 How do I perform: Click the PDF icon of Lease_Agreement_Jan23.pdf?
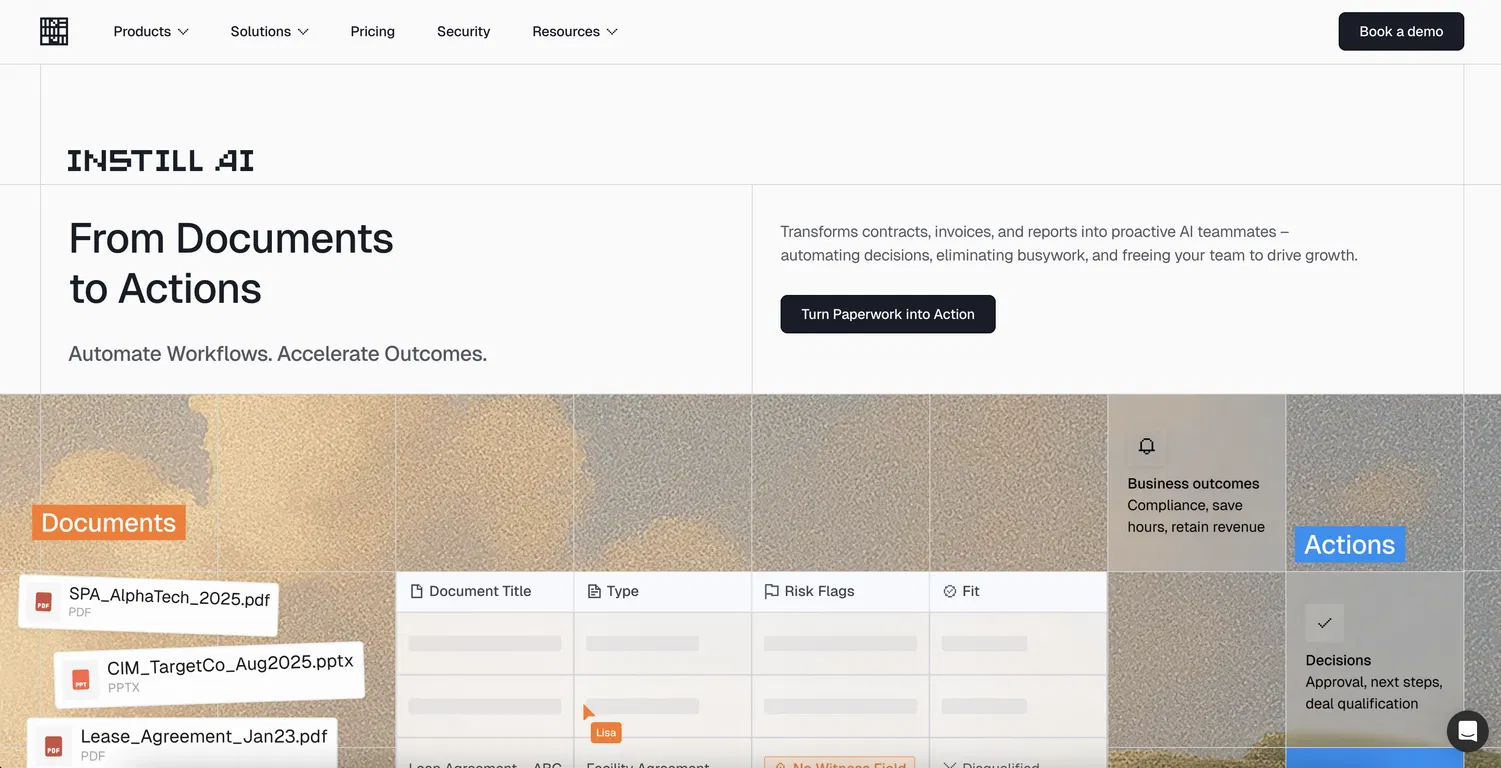[x=53, y=746]
